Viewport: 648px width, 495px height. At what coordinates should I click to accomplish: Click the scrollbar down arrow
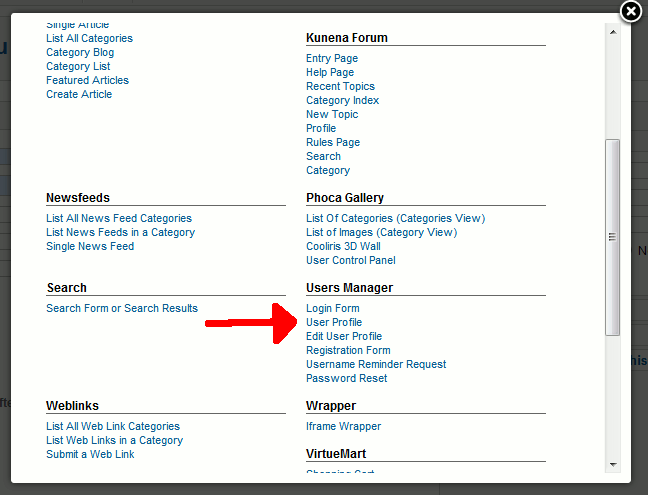[613, 464]
